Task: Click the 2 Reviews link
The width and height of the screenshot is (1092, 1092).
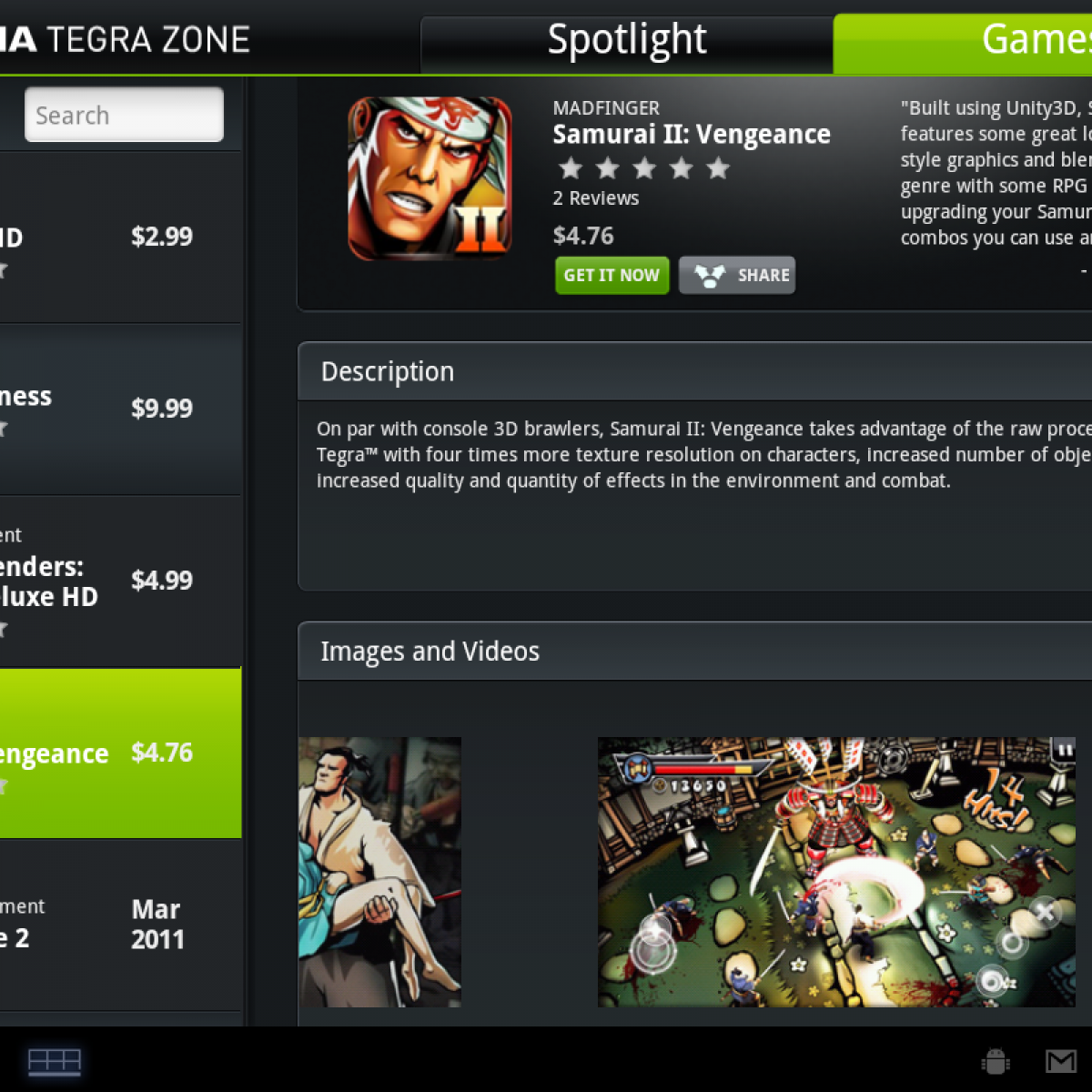Action: click(x=596, y=198)
